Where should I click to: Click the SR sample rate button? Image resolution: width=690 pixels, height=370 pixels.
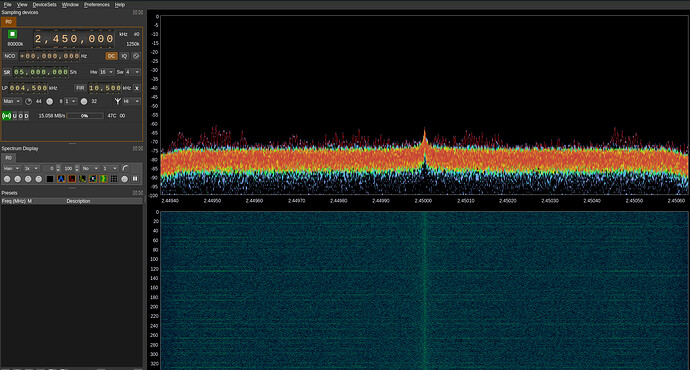point(7,72)
